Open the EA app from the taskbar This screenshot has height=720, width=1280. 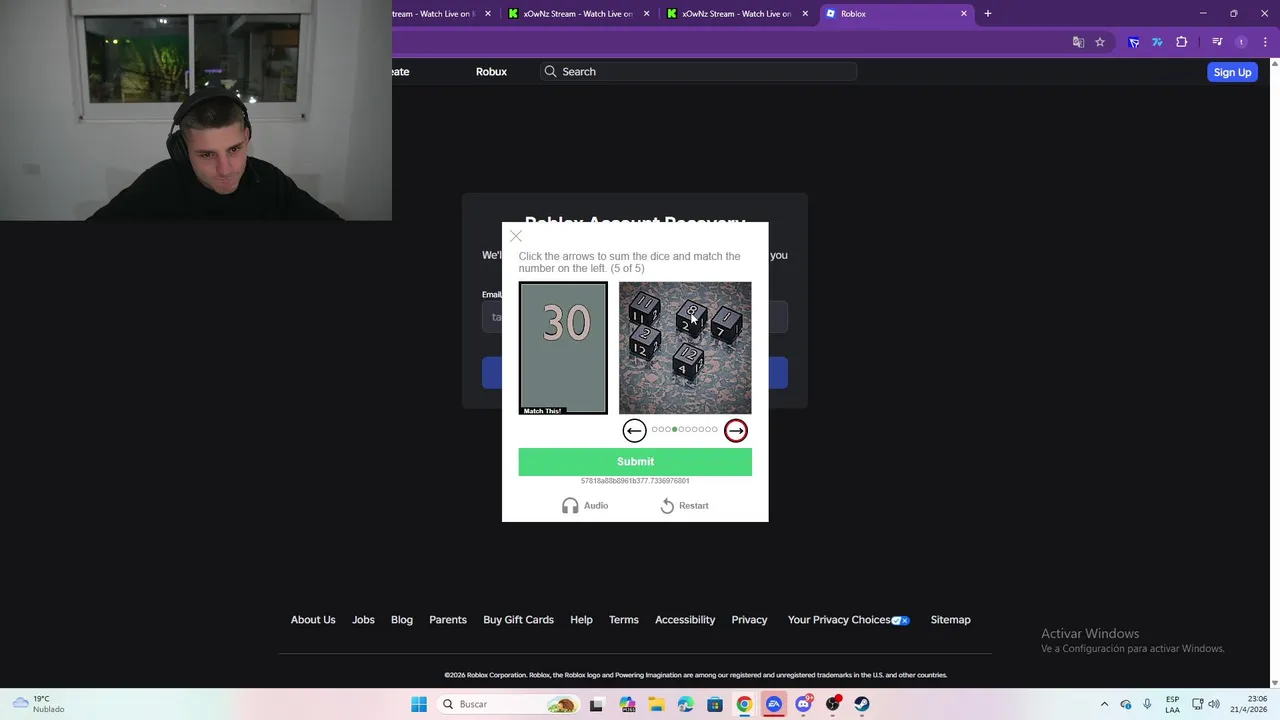(774, 704)
